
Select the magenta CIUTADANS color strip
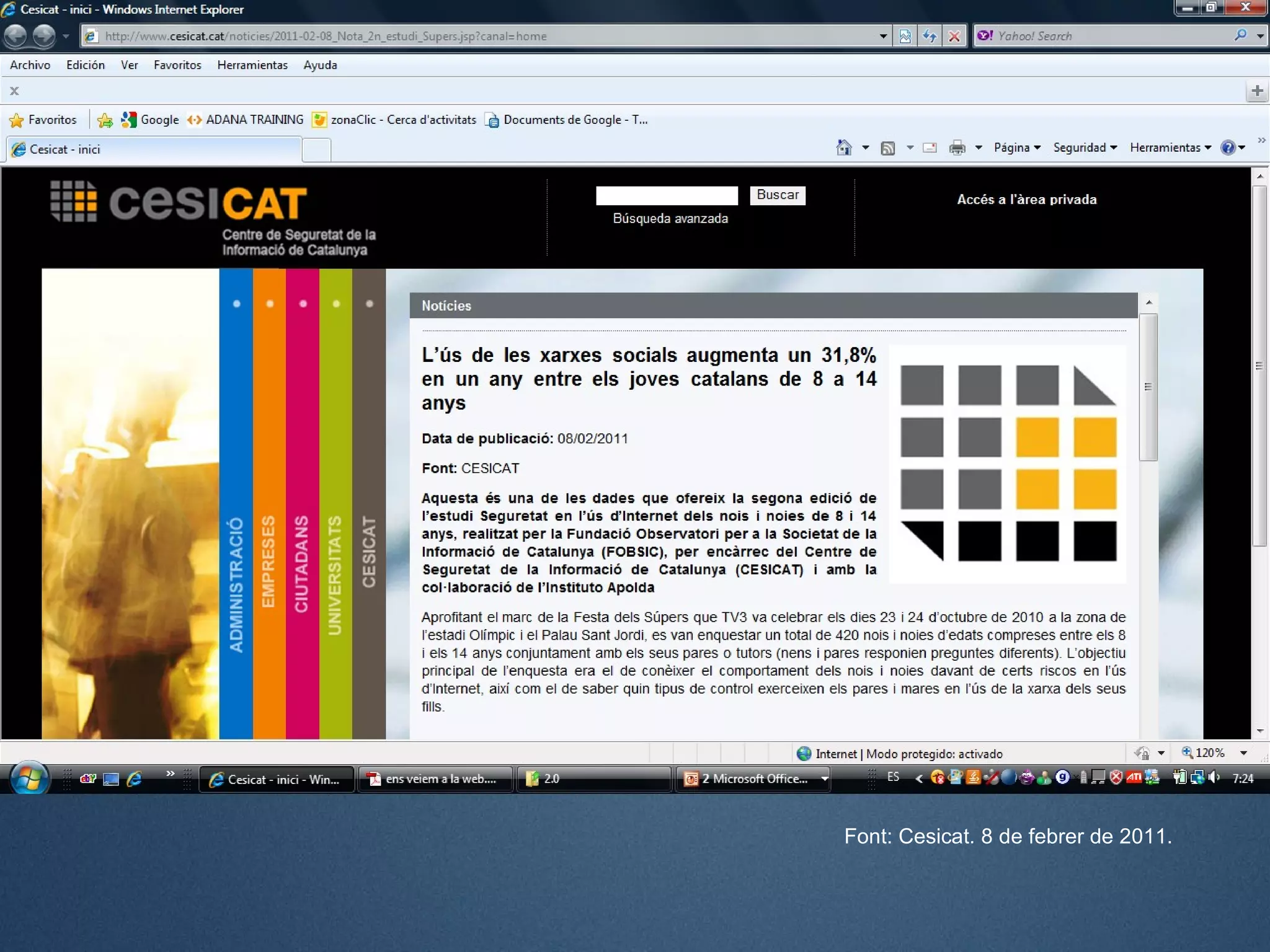click(303, 502)
